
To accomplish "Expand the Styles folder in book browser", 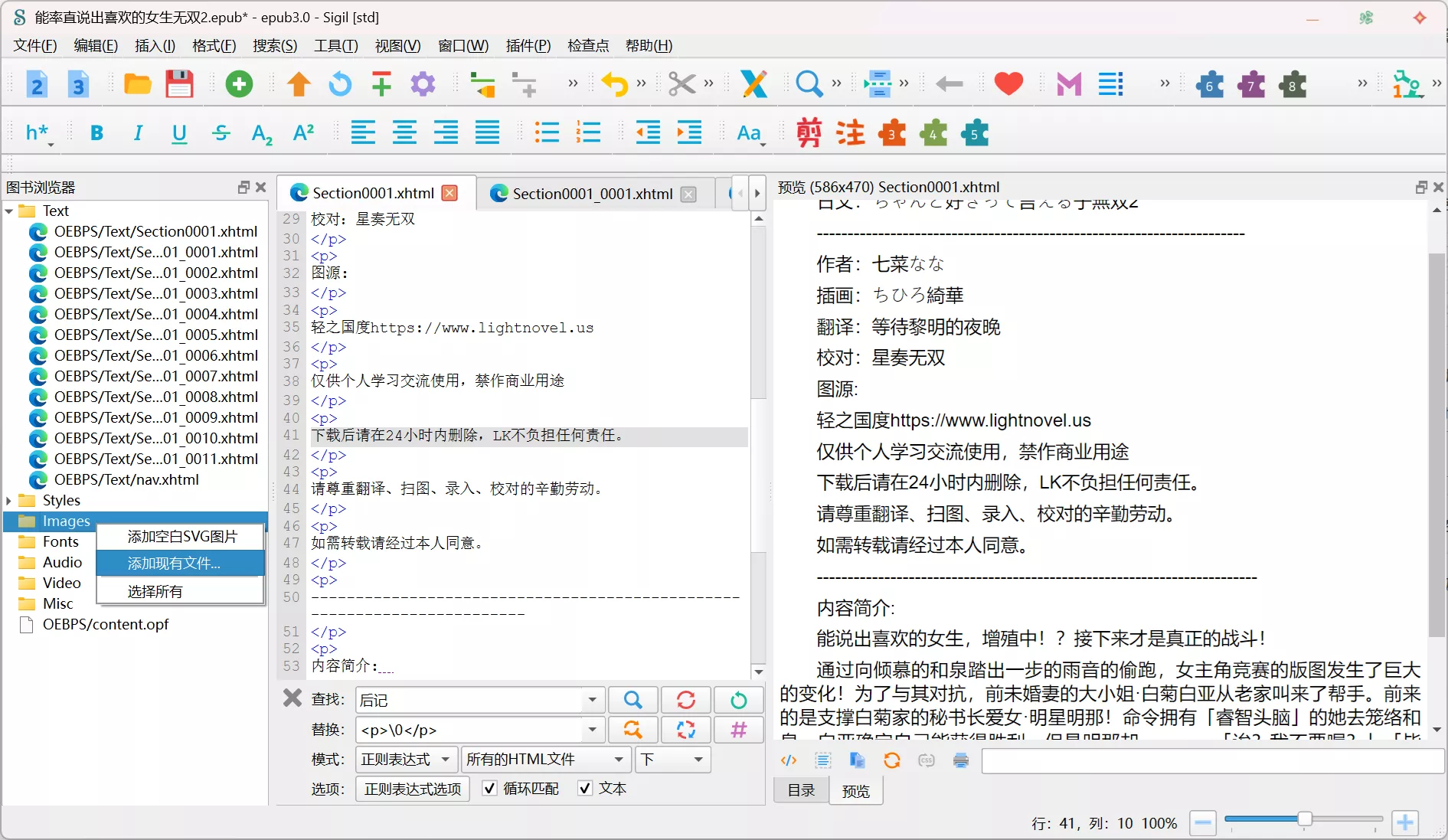I will 9,501.
